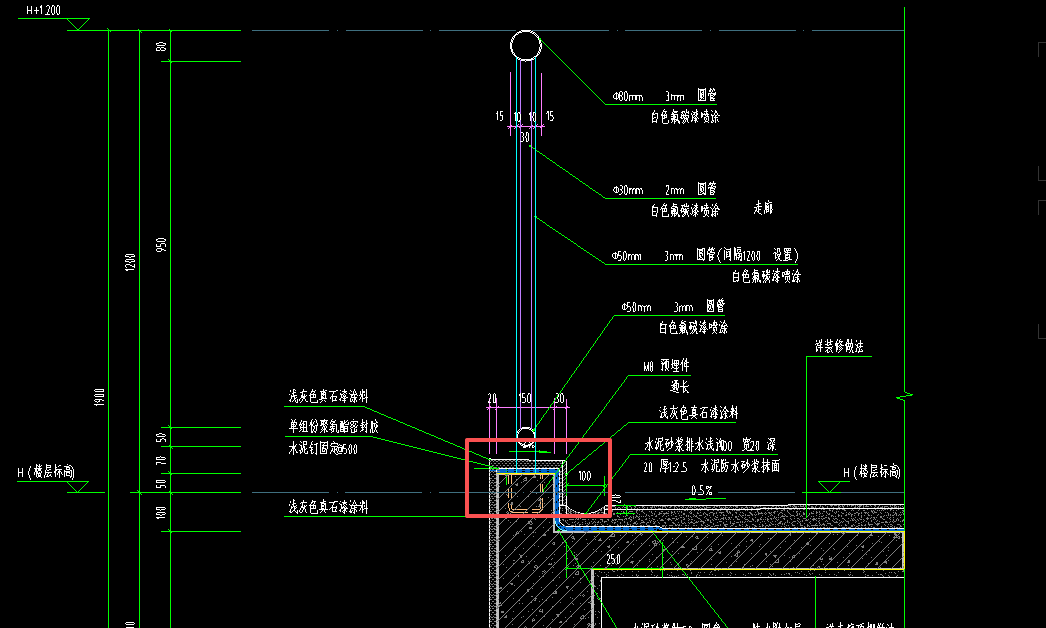Click the "70" vertical dimension text
The width and height of the screenshot is (1046, 628).
[161, 460]
